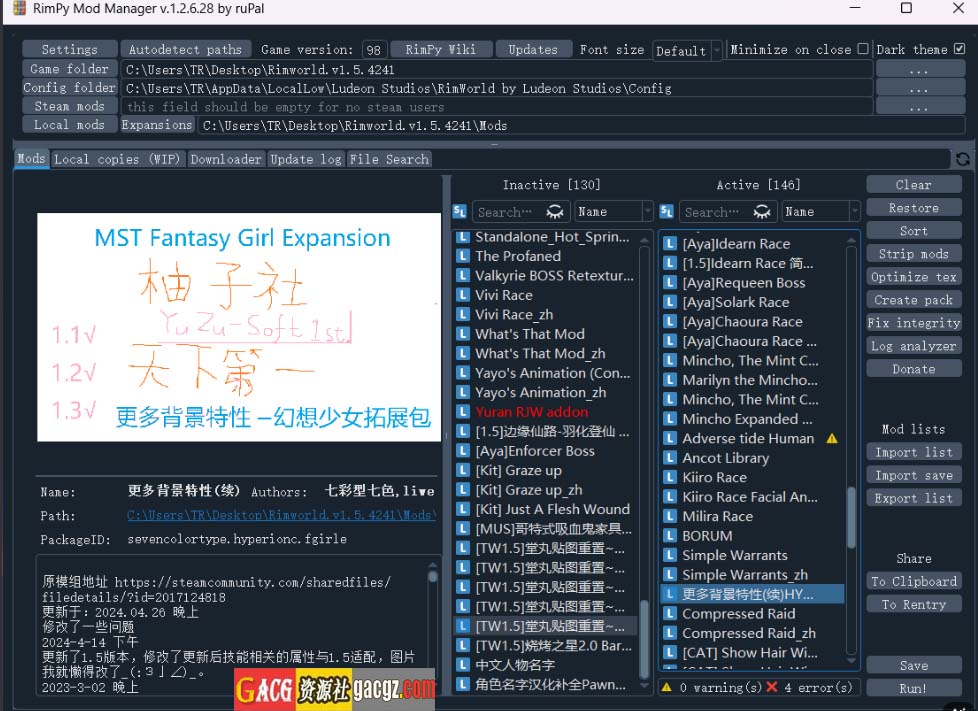Click the eye icon in Inactive search box
The width and height of the screenshot is (978, 711).
(554, 212)
